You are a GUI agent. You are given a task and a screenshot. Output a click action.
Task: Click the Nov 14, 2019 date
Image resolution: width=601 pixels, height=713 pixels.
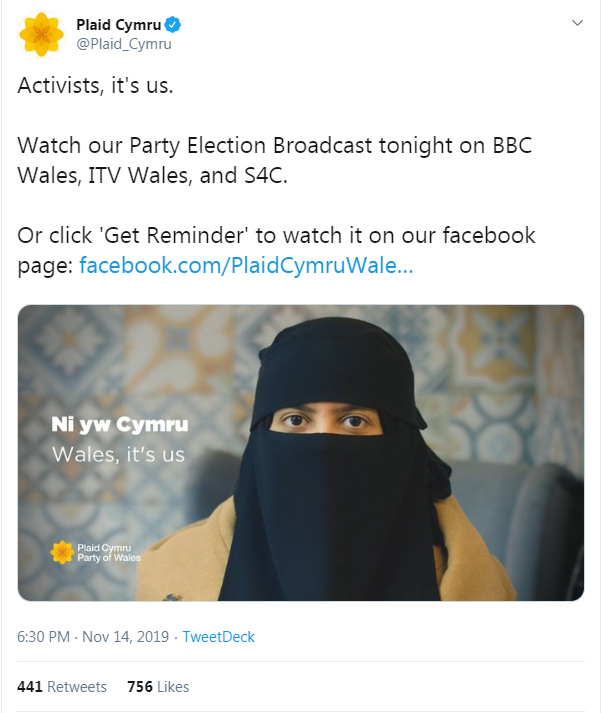[x=125, y=637]
